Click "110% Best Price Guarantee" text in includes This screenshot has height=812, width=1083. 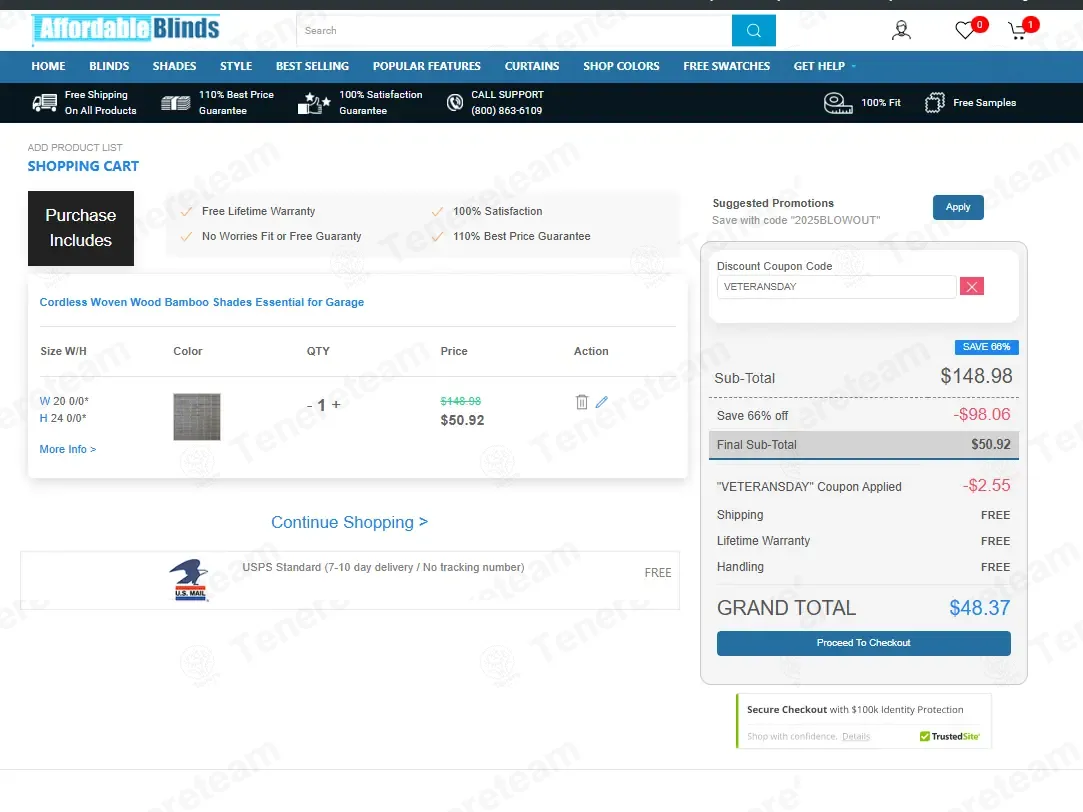tap(521, 236)
